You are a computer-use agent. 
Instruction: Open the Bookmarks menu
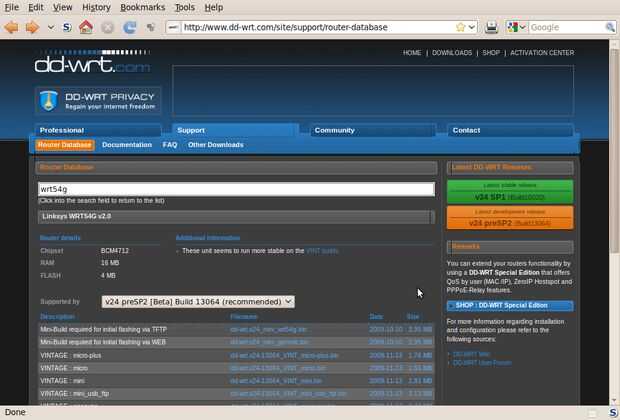(x=142, y=7)
